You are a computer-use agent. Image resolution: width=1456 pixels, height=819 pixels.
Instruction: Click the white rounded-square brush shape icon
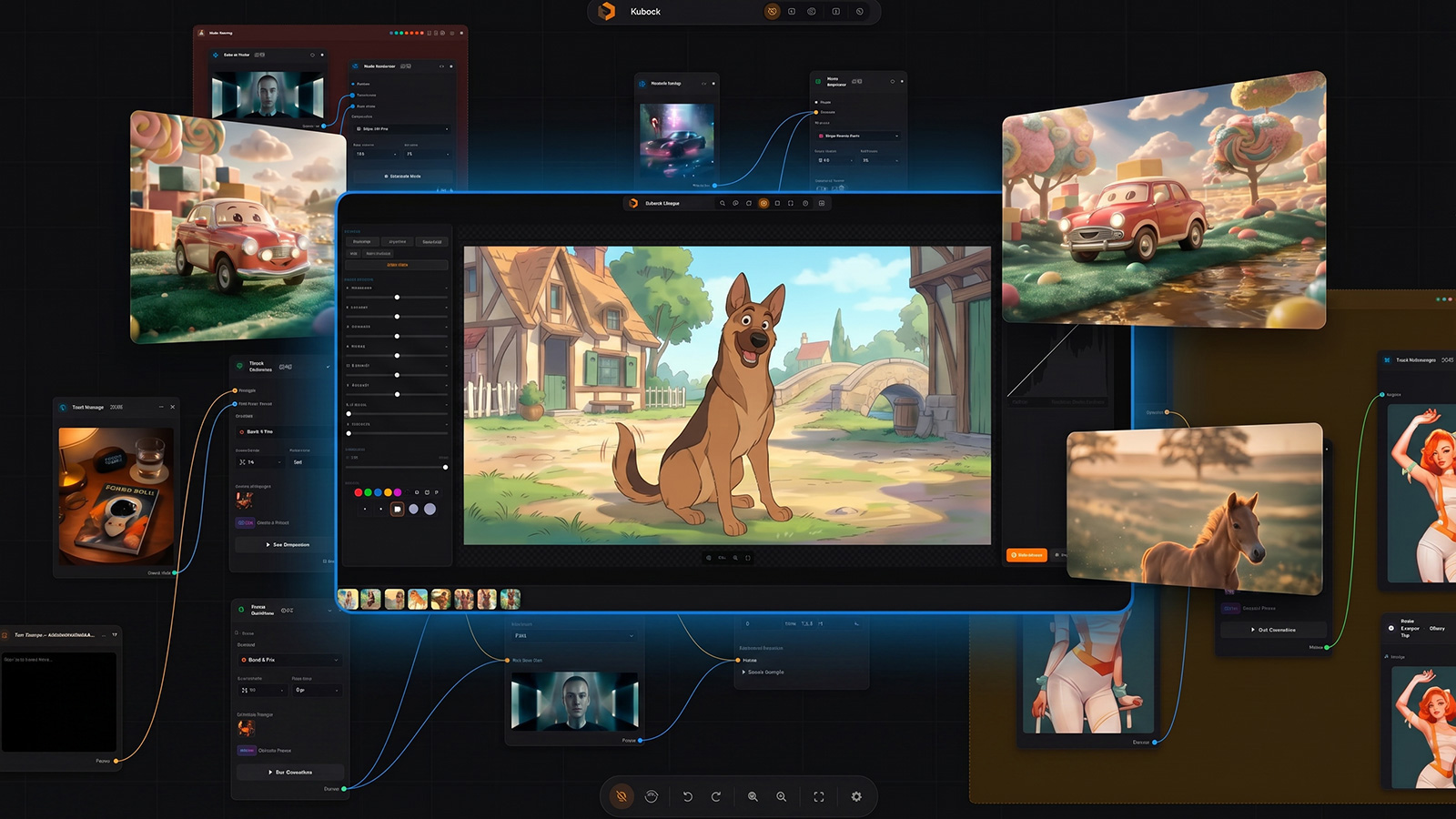coord(397,510)
